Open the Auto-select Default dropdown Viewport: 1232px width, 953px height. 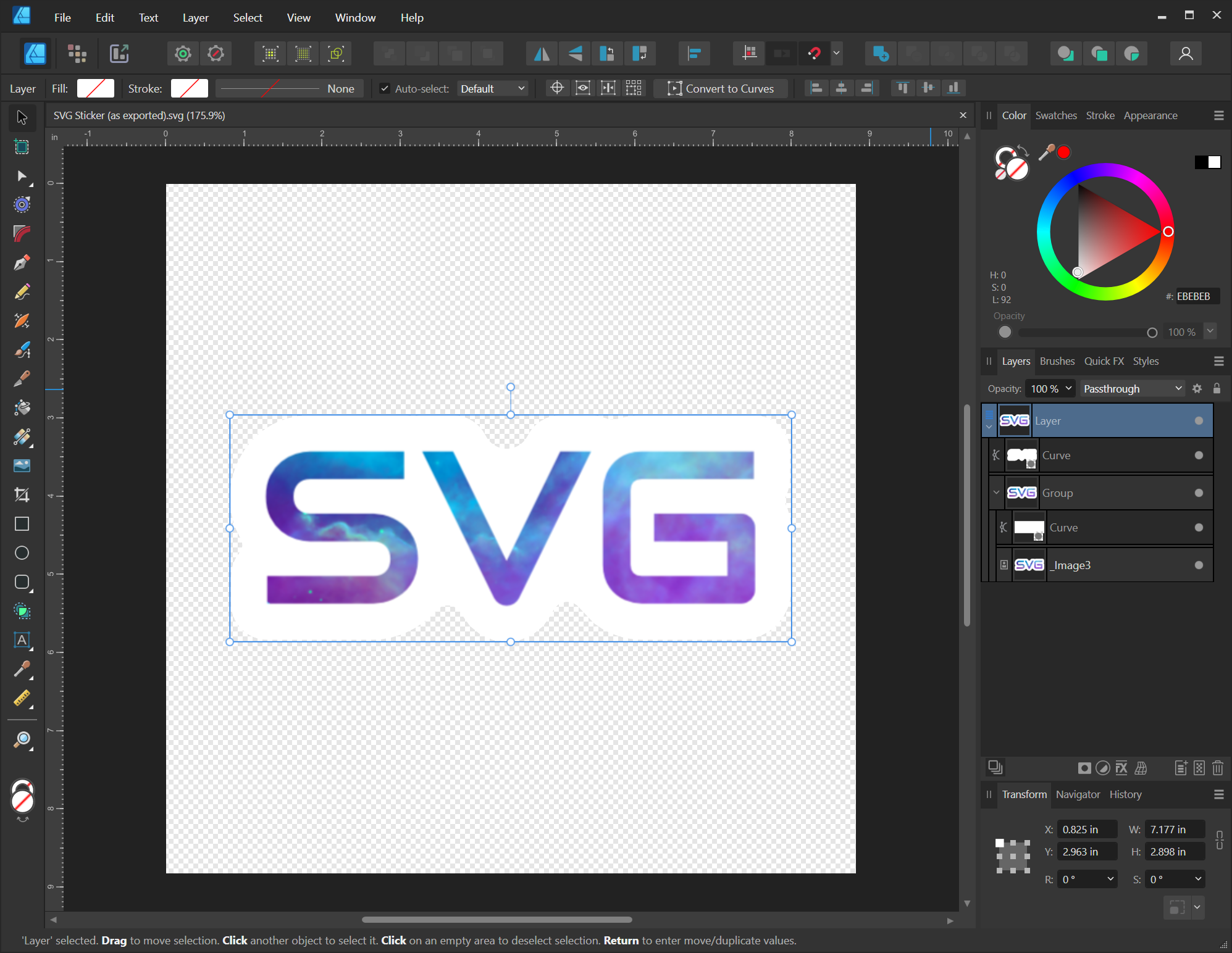point(492,88)
